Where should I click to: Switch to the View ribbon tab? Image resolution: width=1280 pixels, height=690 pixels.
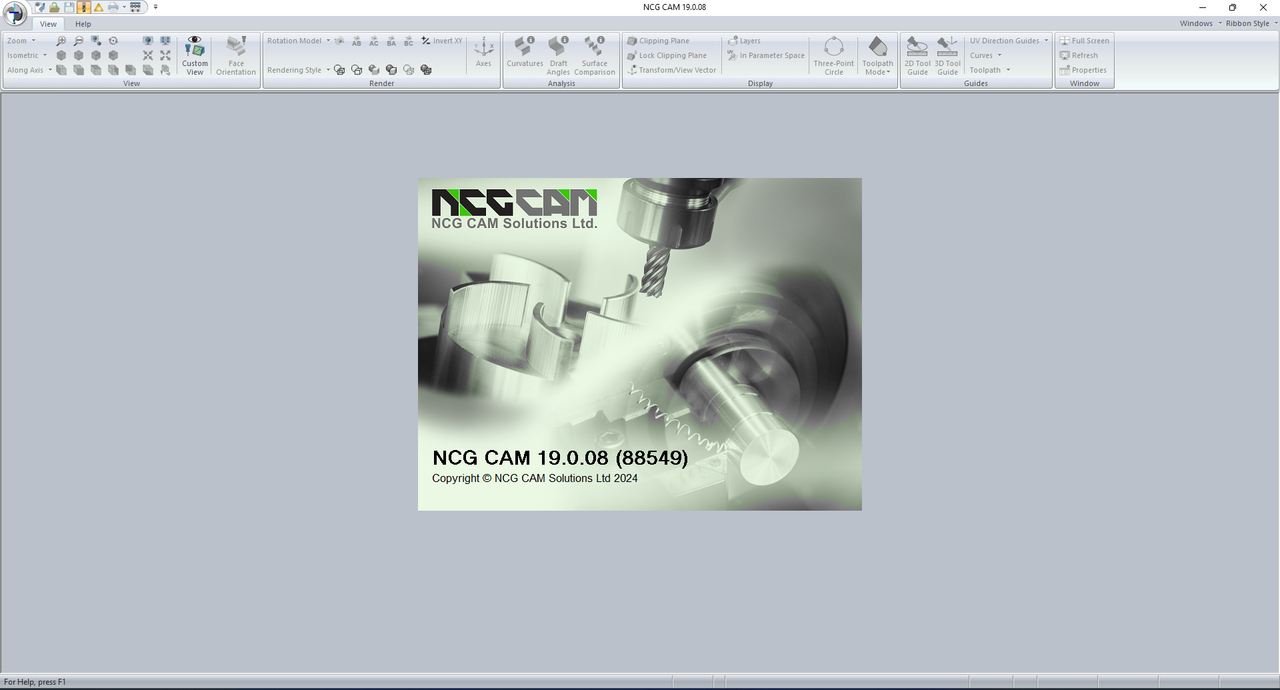48,24
